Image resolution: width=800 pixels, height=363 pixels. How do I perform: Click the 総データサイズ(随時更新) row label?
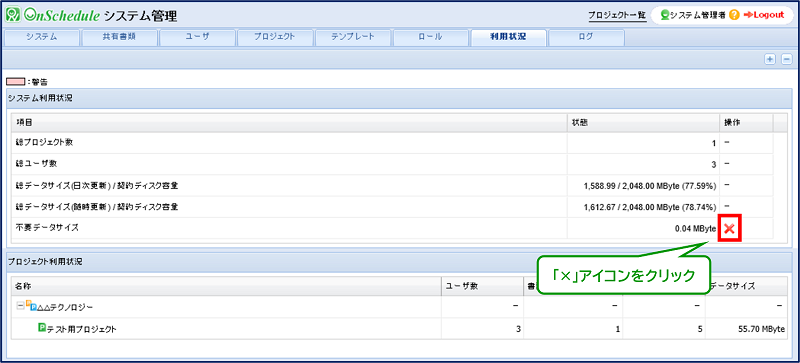click(x=97, y=207)
